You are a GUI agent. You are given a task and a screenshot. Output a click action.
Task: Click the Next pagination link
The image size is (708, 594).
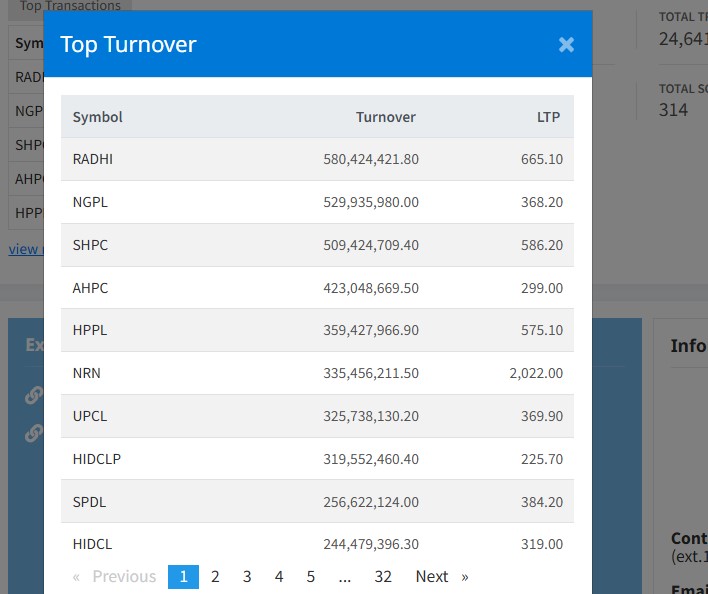pyautogui.click(x=432, y=577)
